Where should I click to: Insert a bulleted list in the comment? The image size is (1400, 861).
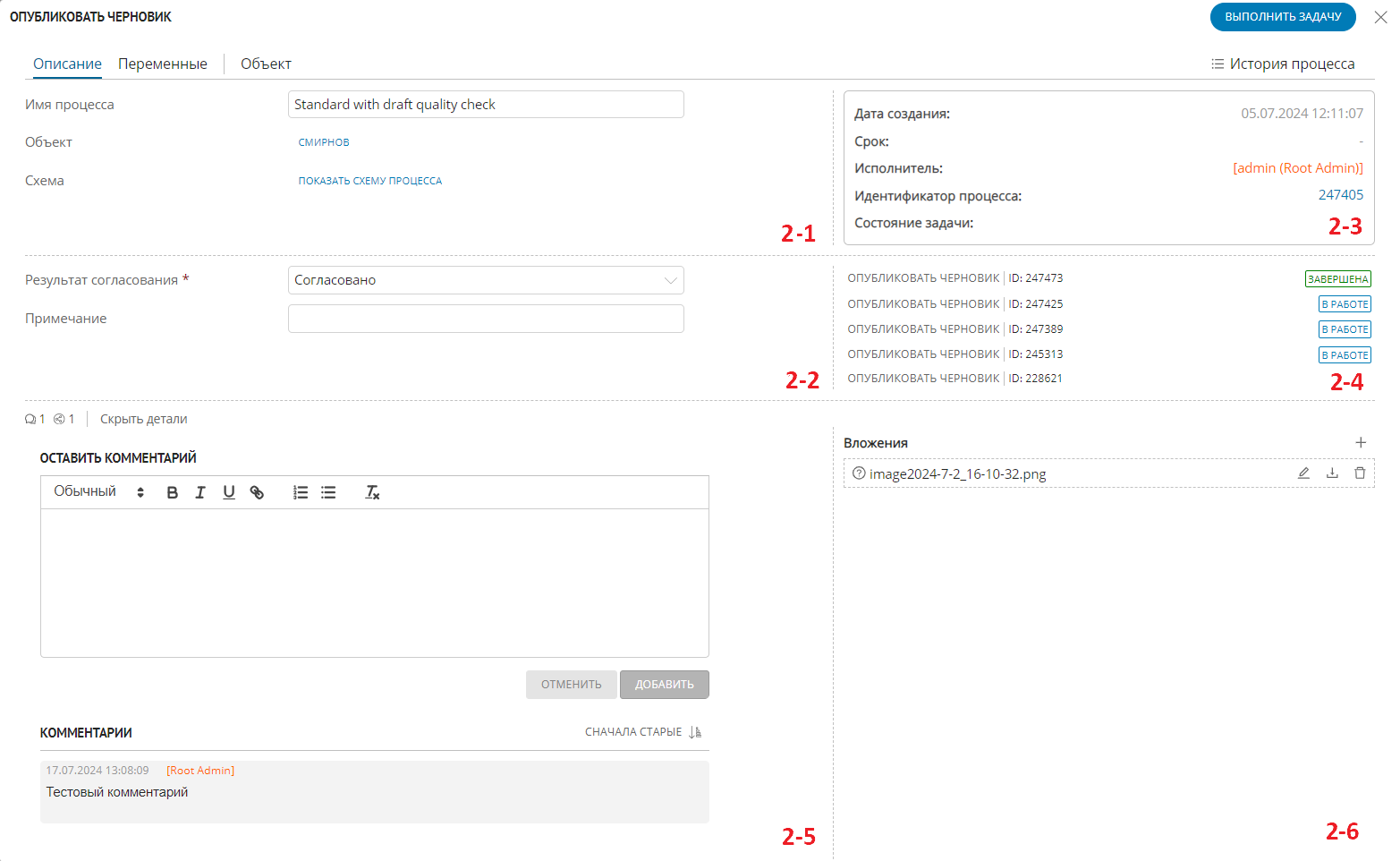[328, 492]
